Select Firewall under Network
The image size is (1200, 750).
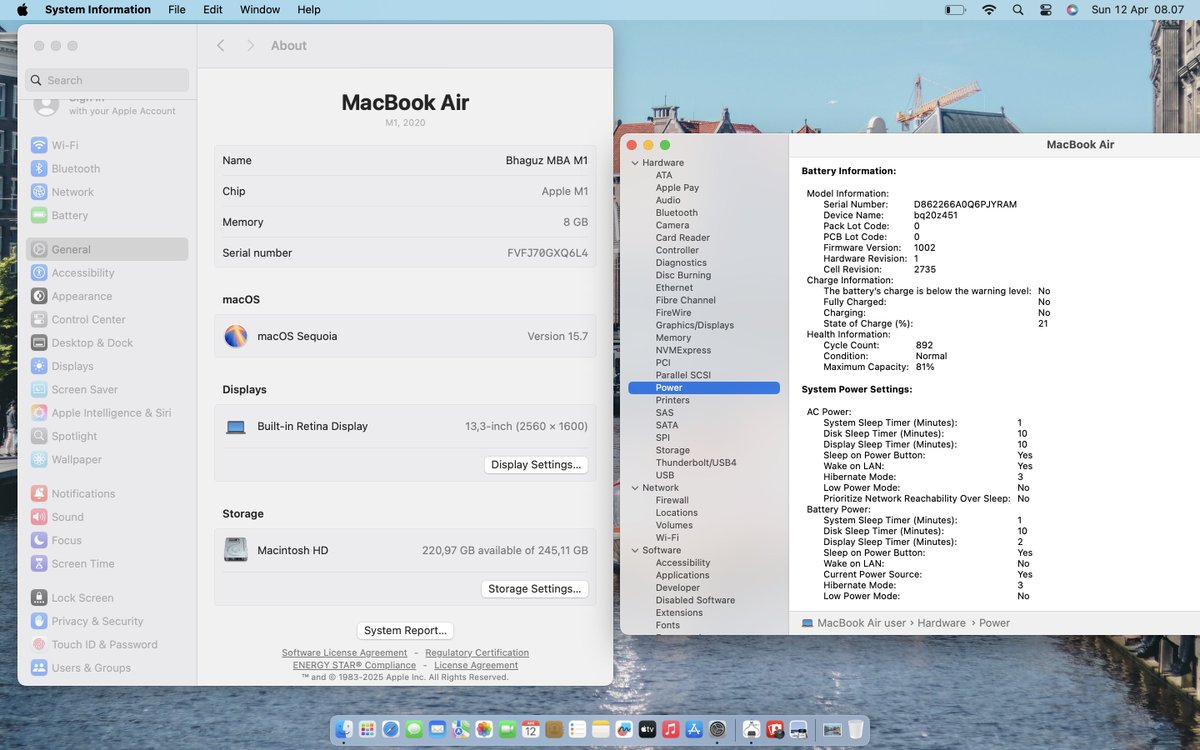coord(672,500)
